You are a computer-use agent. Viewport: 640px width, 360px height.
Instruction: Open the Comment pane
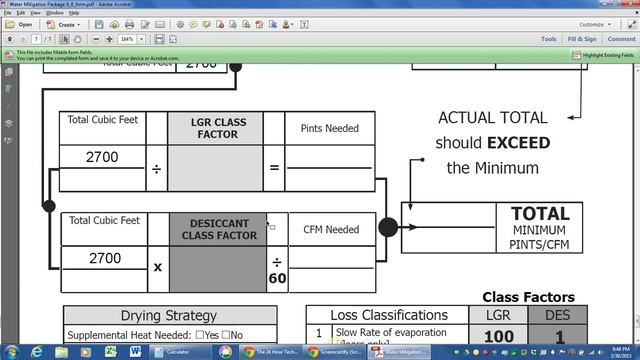point(621,39)
